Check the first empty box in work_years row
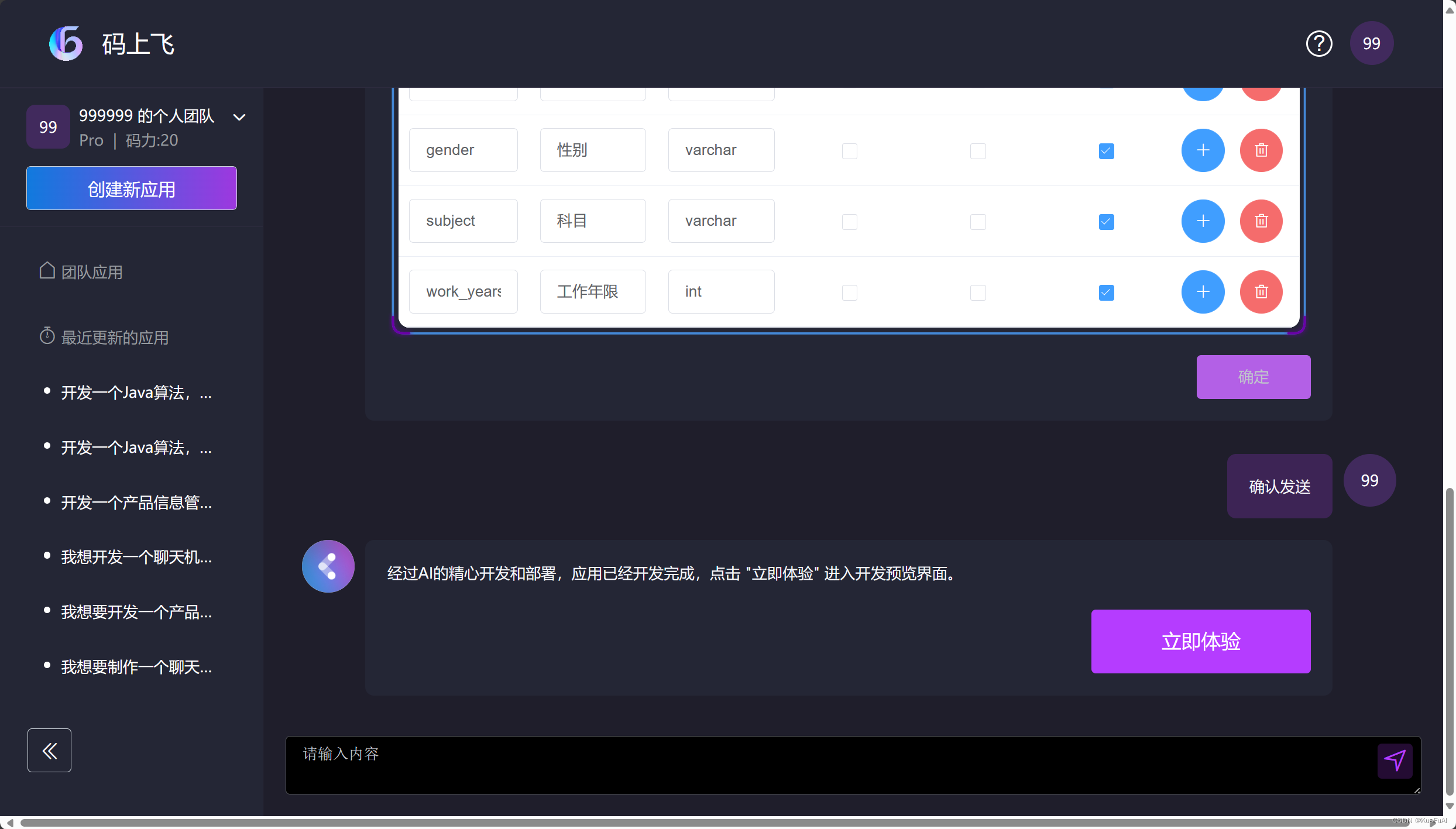The height and width of the screenshot is (829, 1456). point(849,293)
